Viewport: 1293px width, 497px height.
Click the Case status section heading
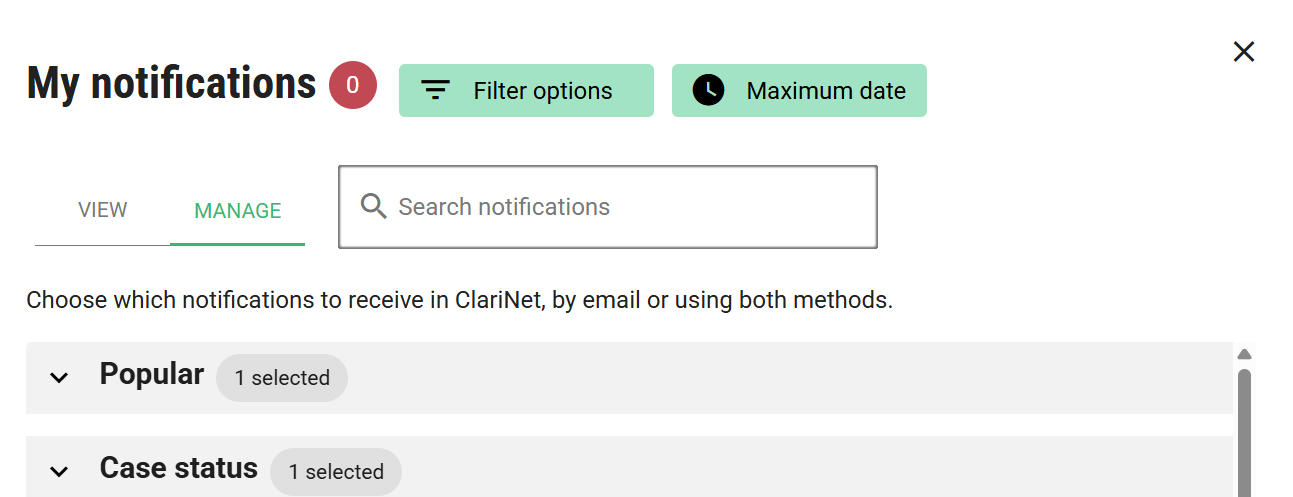click(x=178, y=468)
